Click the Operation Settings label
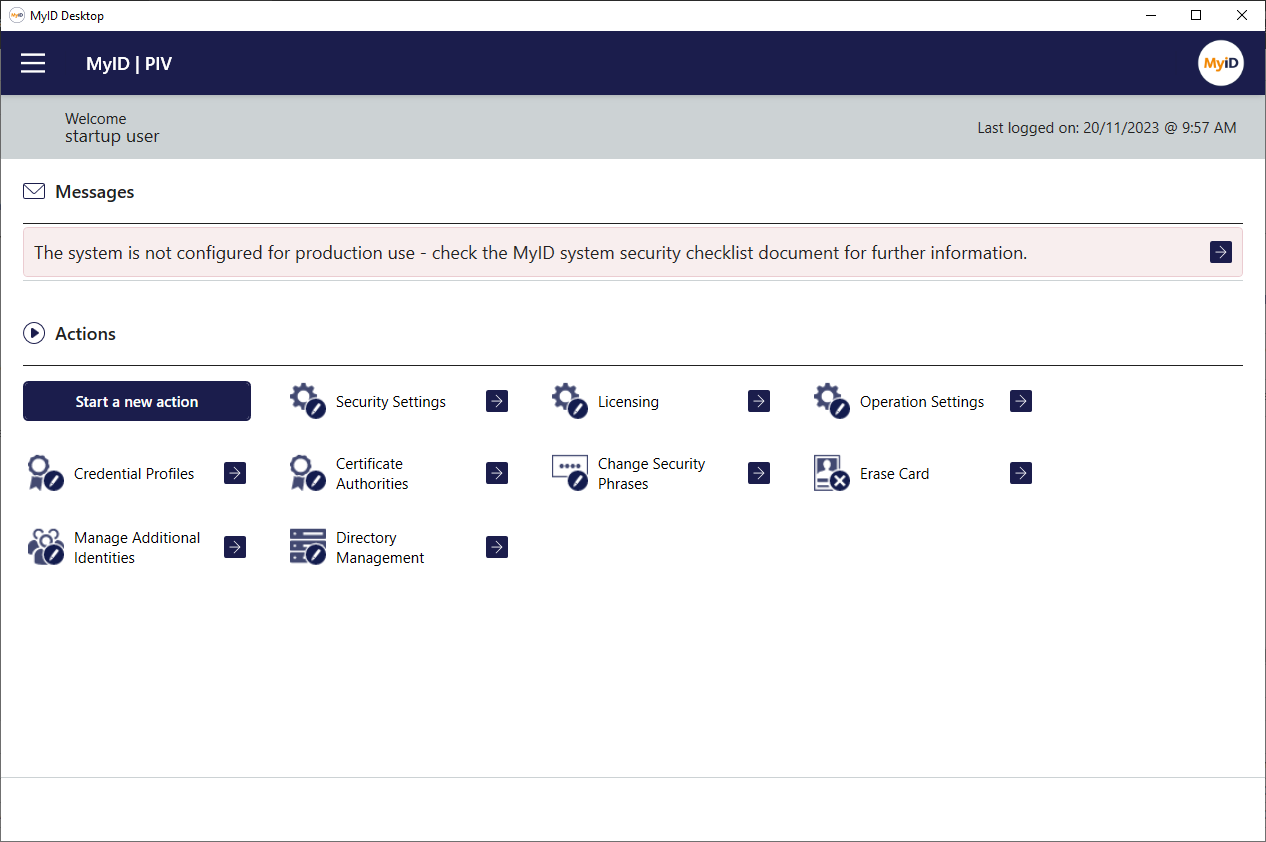 pyautogui.click(x=922, y=402)
